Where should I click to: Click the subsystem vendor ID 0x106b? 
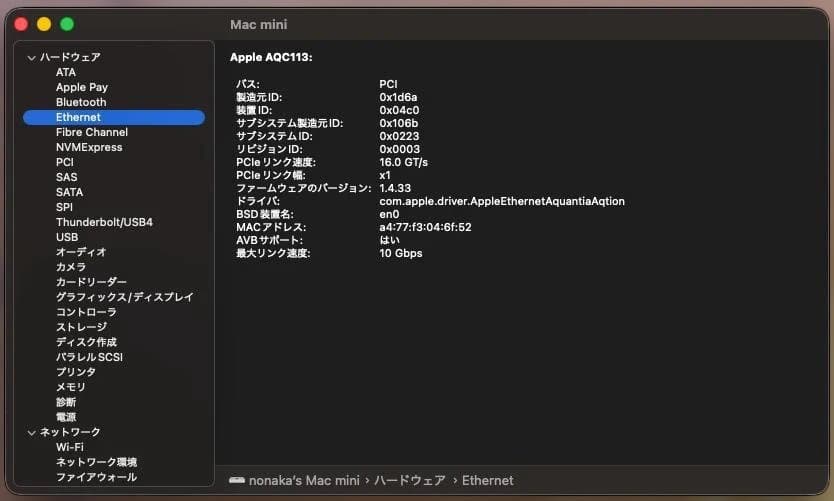click(398, 123)
